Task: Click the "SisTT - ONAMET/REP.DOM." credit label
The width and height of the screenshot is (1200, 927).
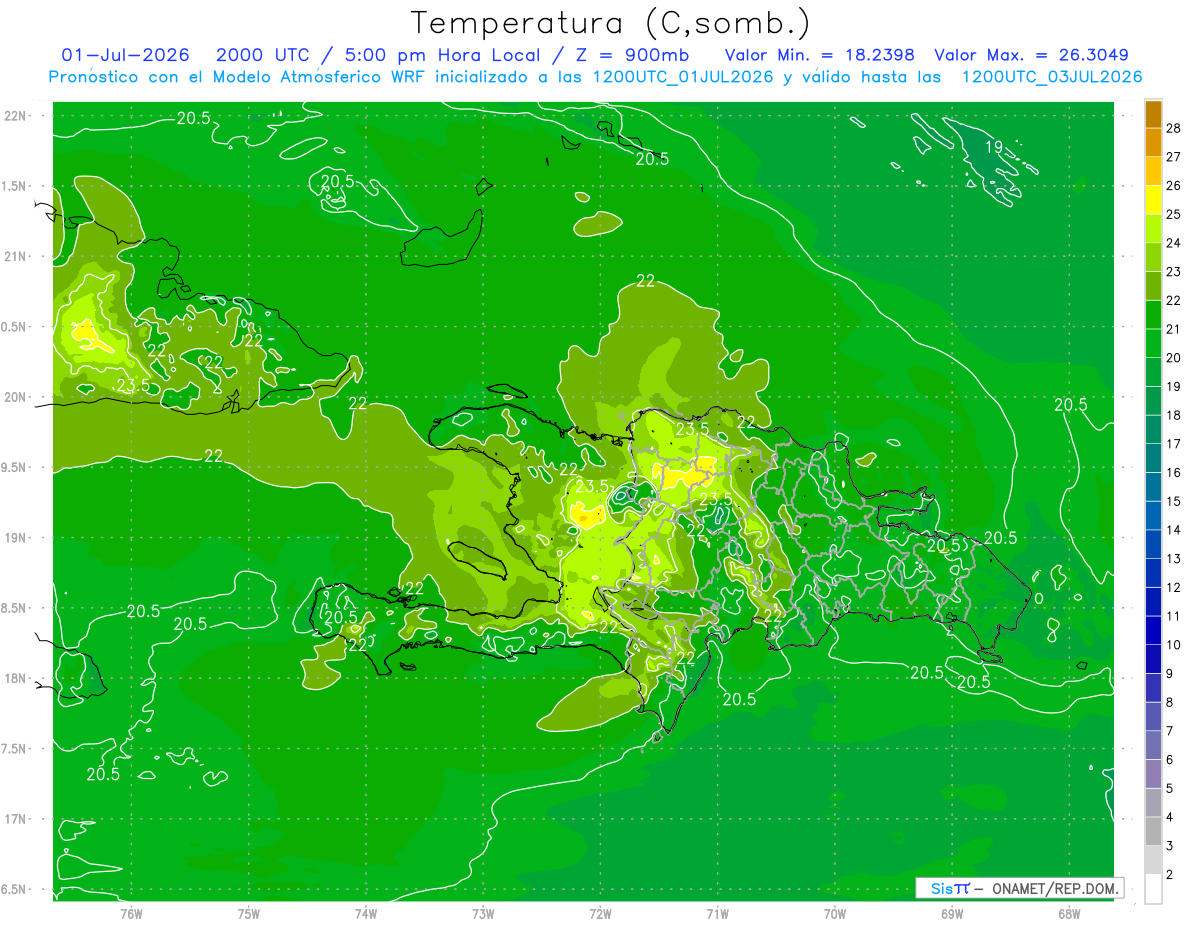Action: tap(1020, 888)
